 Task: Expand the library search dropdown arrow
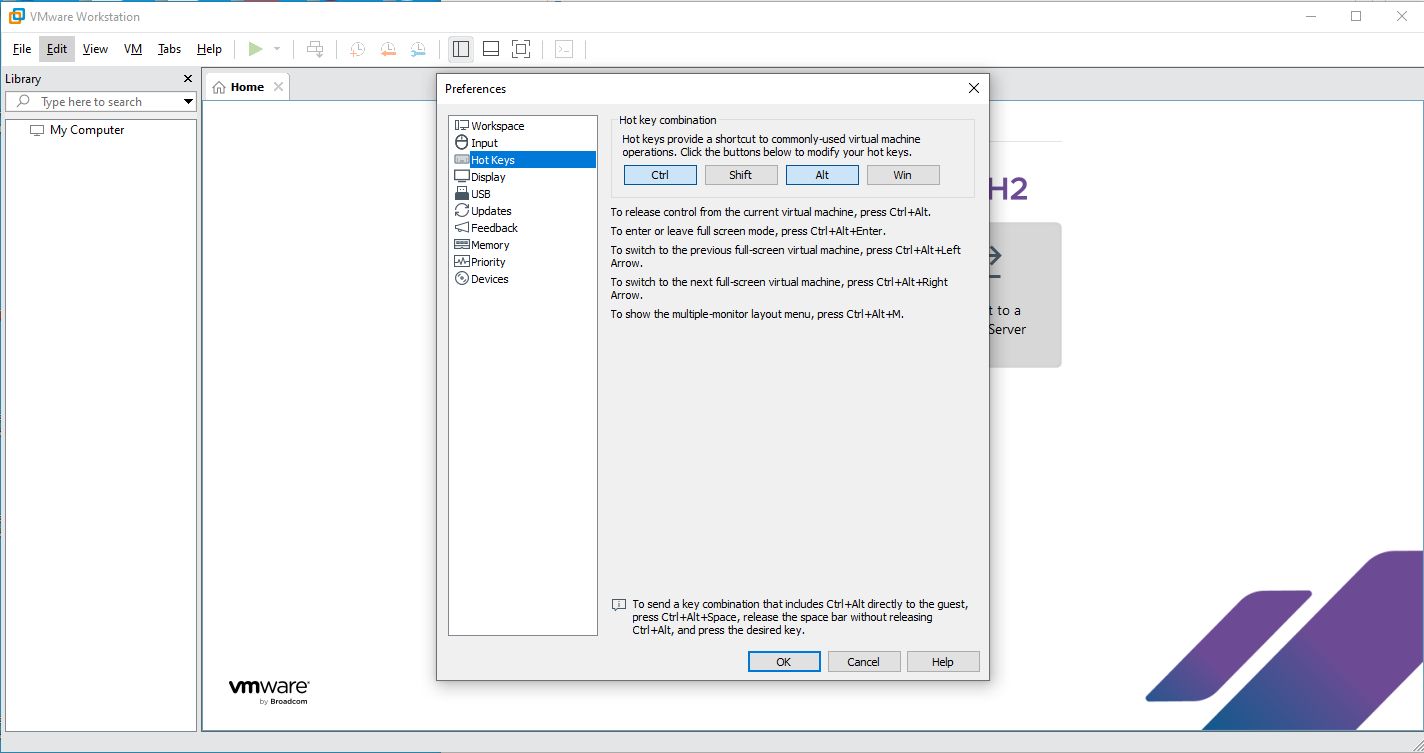click(x=188, y=102)
